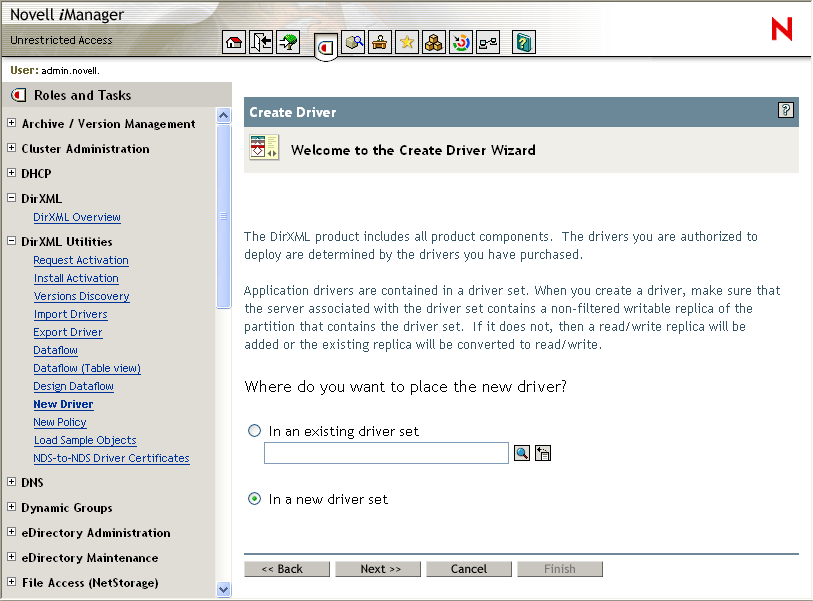Expand the Cluster Administration category

coord(9,148)
